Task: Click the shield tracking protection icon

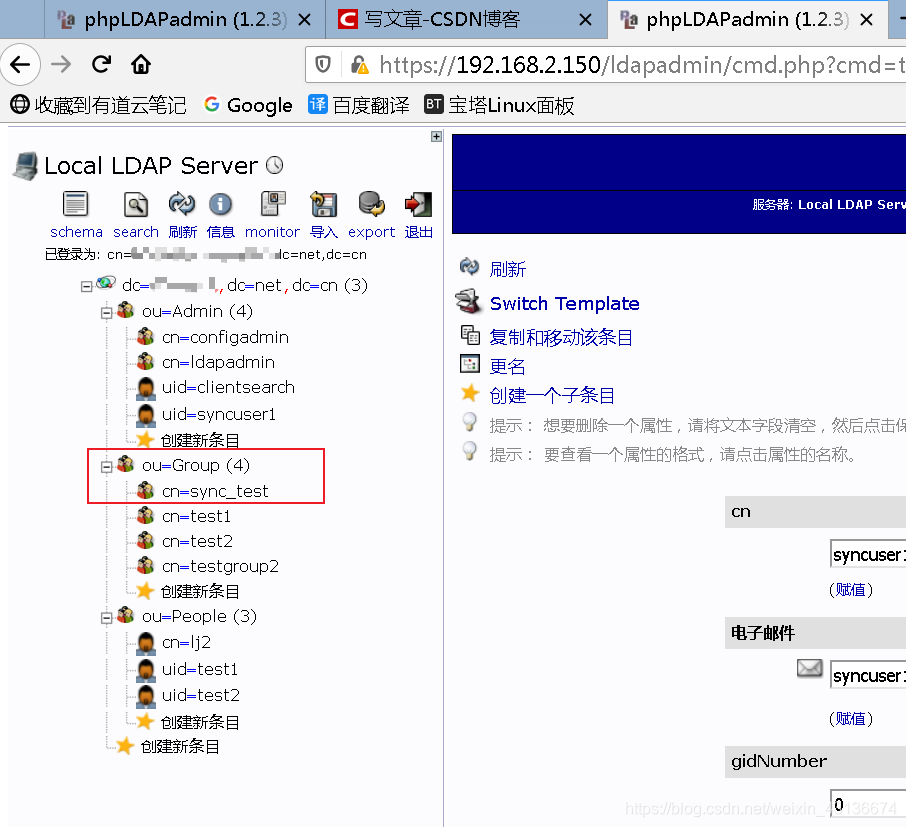Action: pyautogui.click(x=323, y=64)
